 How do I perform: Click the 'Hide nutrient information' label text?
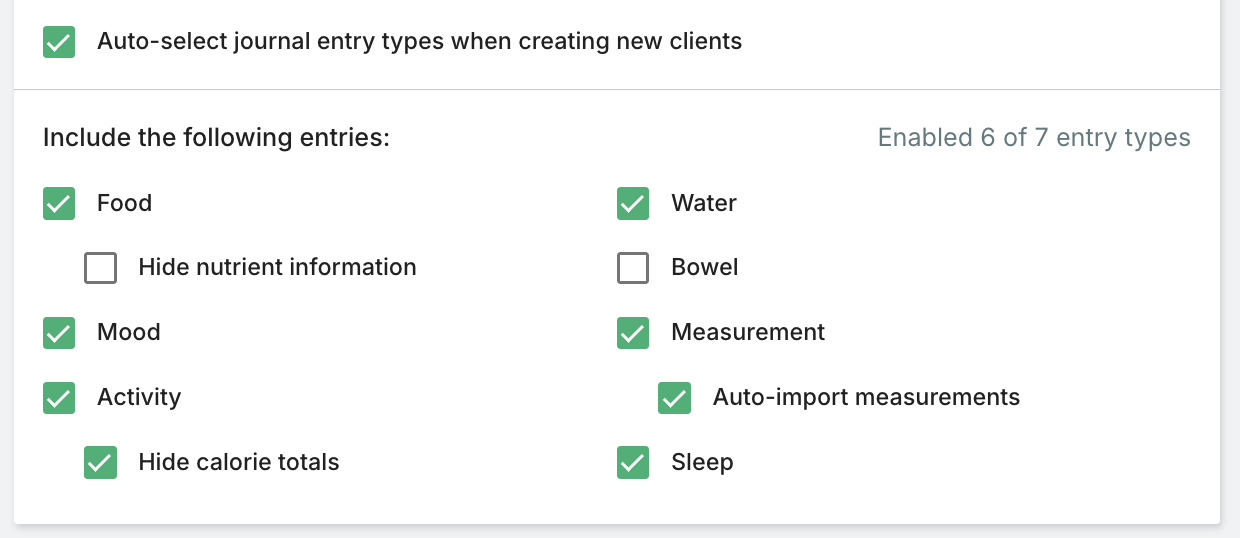click(277, 268)
